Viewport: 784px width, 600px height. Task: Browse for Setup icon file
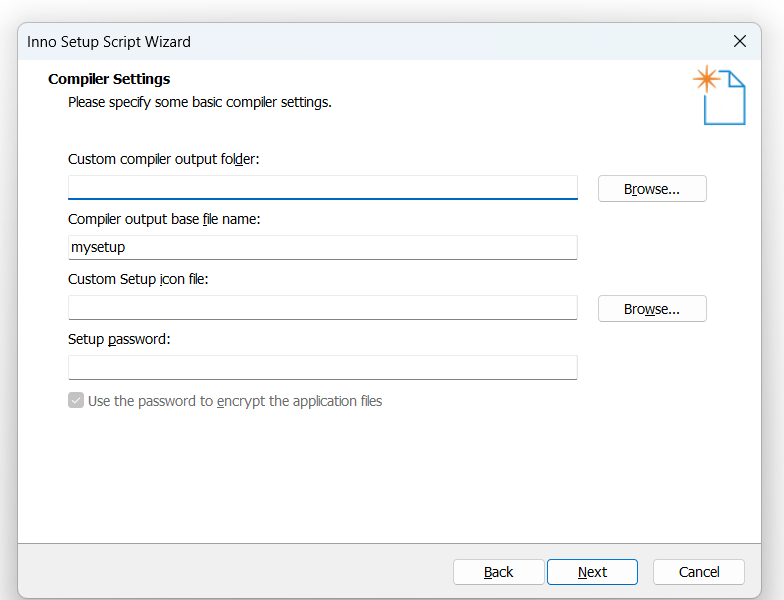652,309
